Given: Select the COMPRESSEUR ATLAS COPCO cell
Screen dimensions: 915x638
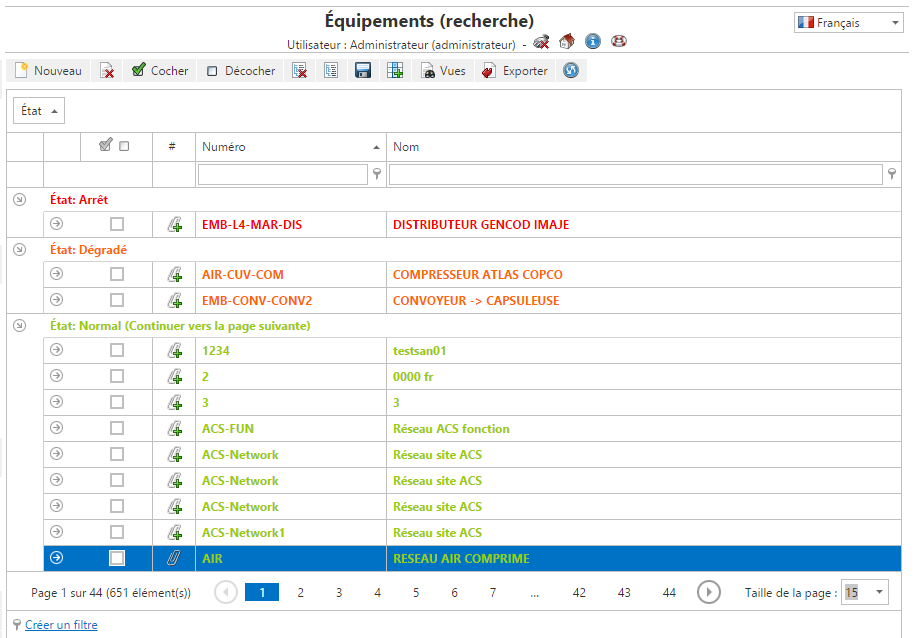Looking at the screenshot, I should click(x=644, y=274).
